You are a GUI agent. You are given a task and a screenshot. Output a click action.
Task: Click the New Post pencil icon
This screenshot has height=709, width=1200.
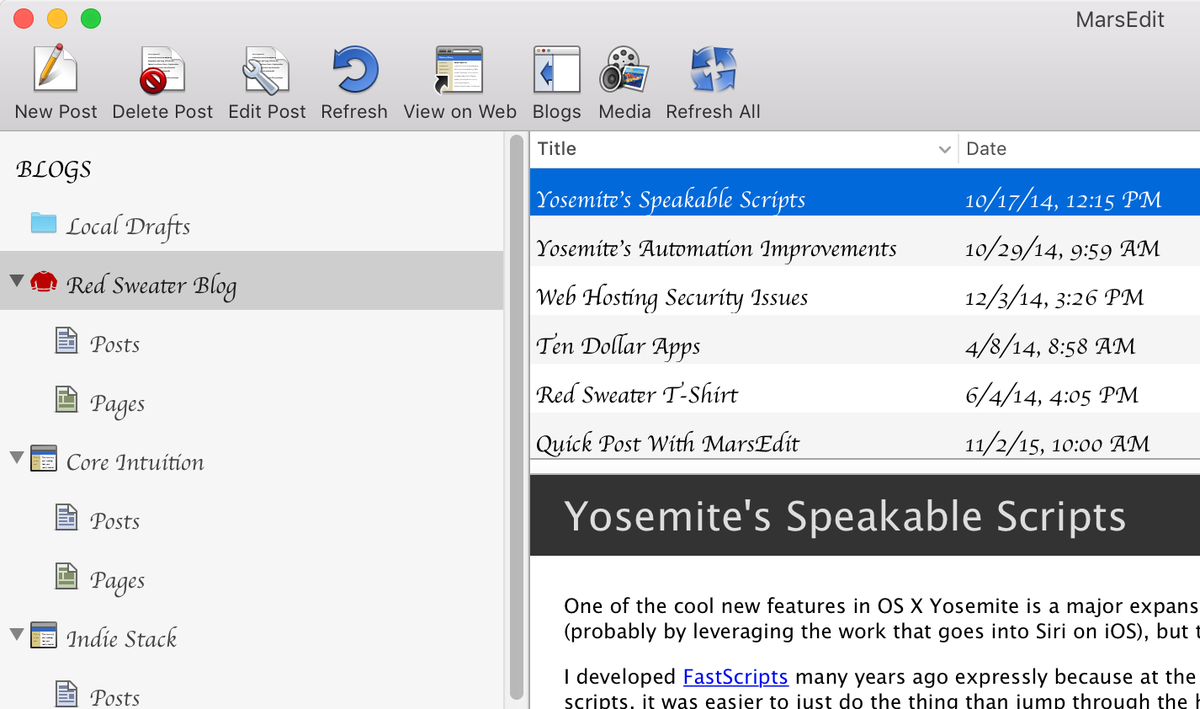coord(56,69)
